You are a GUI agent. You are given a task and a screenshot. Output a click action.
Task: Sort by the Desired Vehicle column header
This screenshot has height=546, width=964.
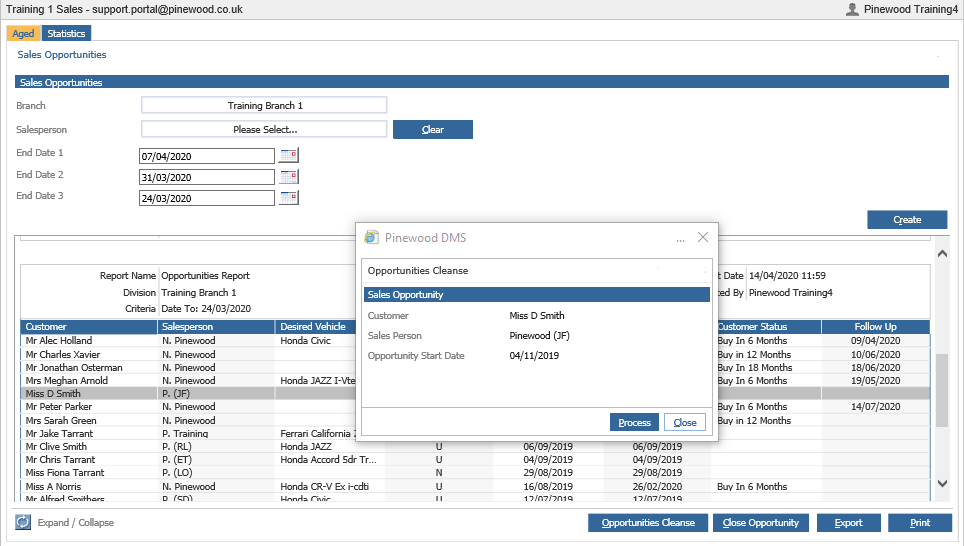315,326
